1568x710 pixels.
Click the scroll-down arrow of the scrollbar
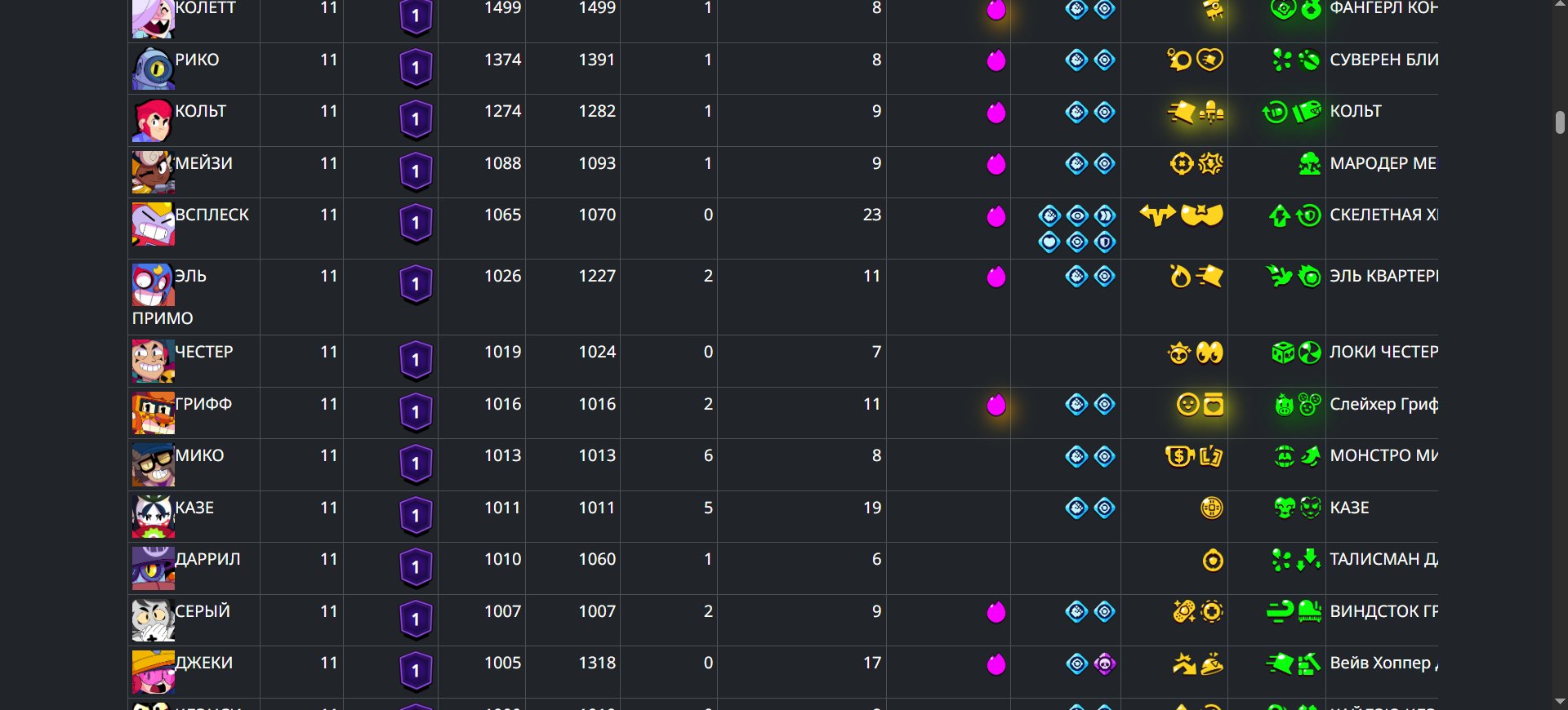(x=1560, y=702)
